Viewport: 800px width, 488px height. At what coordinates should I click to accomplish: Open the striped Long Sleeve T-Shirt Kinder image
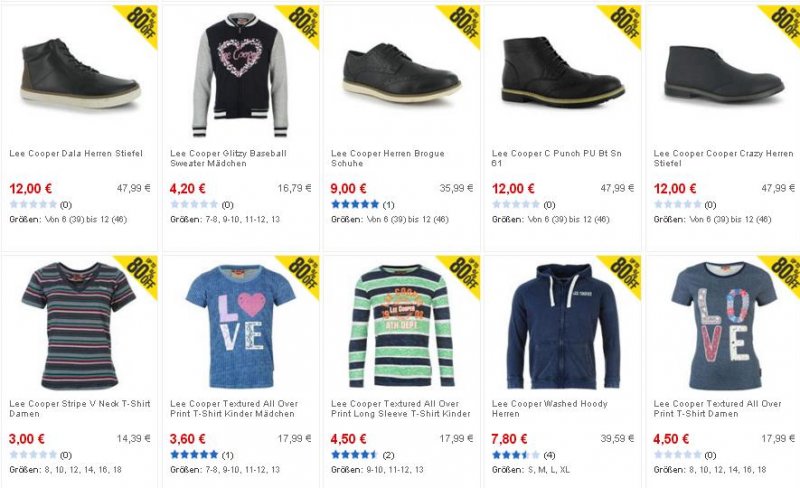point(402,326)
